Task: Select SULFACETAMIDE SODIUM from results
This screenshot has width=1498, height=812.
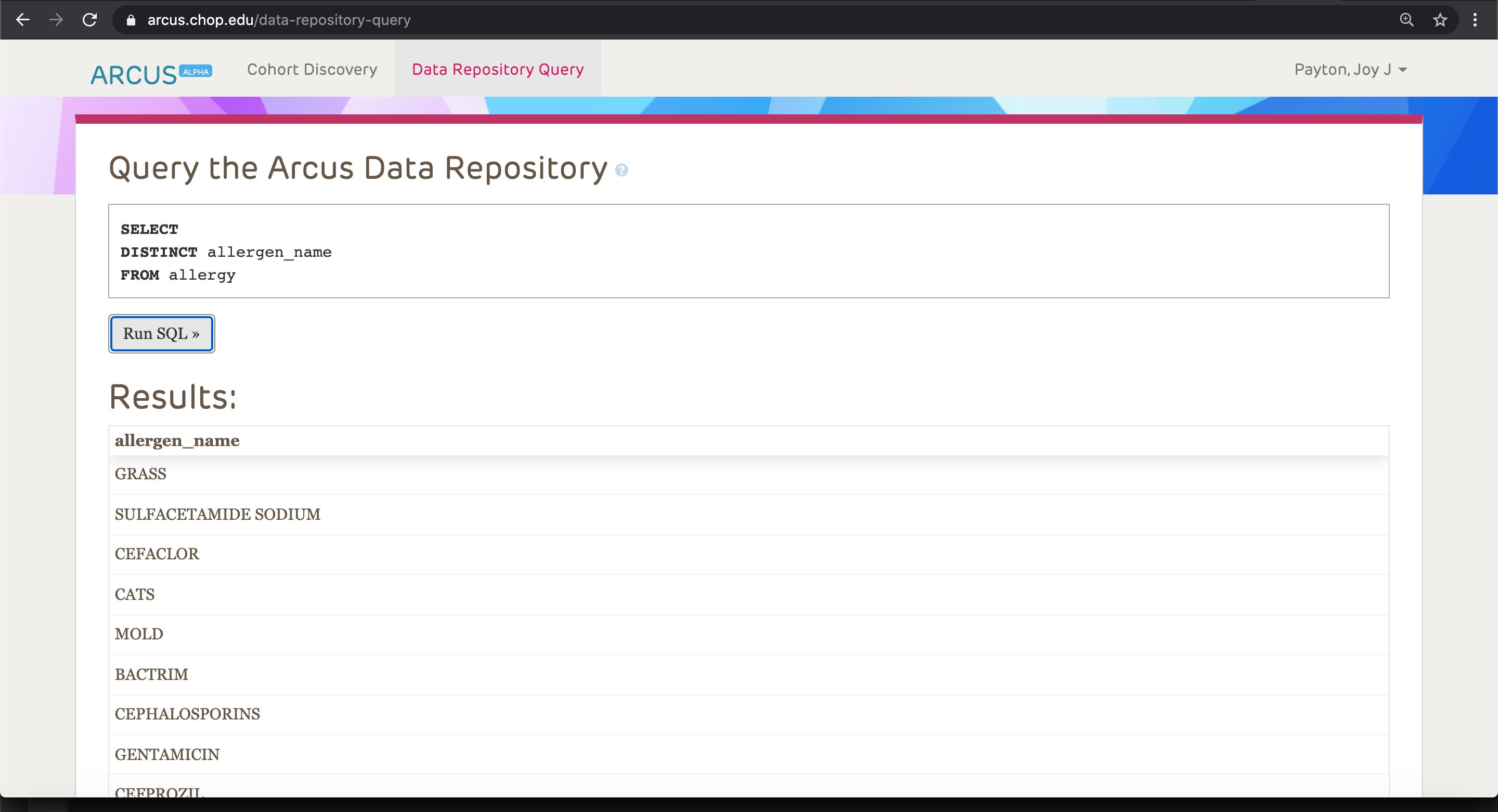Action: (x=218, y=514)
